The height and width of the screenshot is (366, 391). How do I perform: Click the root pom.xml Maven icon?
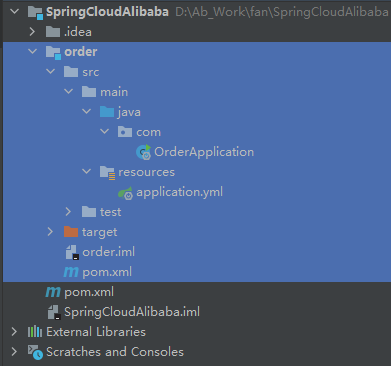(53, 292)
